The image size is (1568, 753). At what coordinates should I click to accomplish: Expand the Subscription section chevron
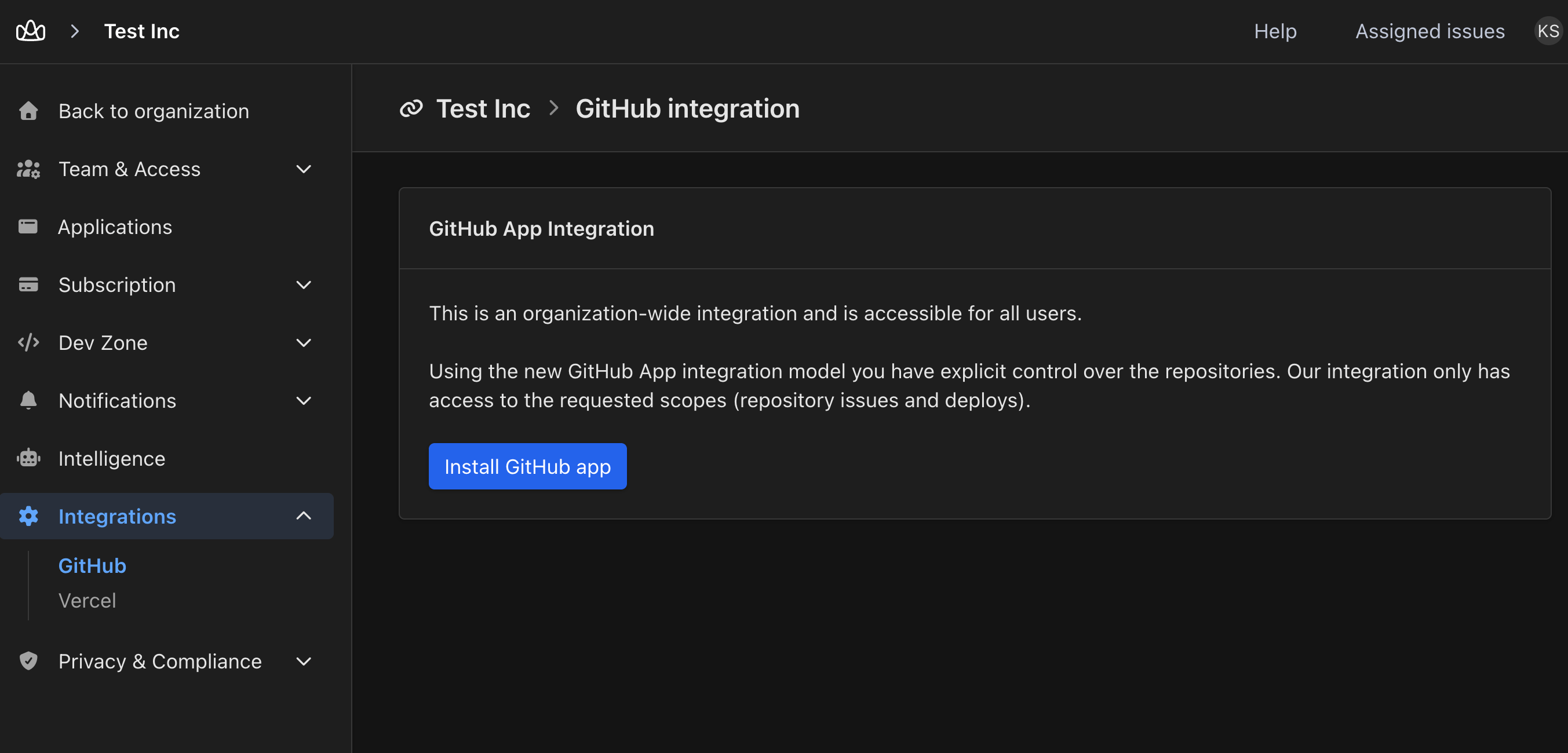click(x=304, y=284)
